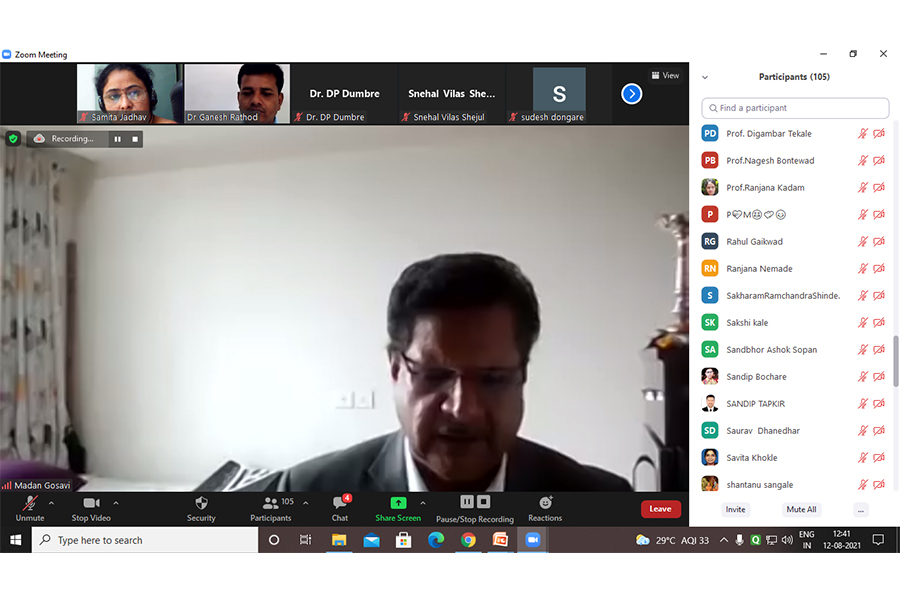The image size is (900, 600).
Task: Open the more options menu in Participants panel
Action: 860,510
